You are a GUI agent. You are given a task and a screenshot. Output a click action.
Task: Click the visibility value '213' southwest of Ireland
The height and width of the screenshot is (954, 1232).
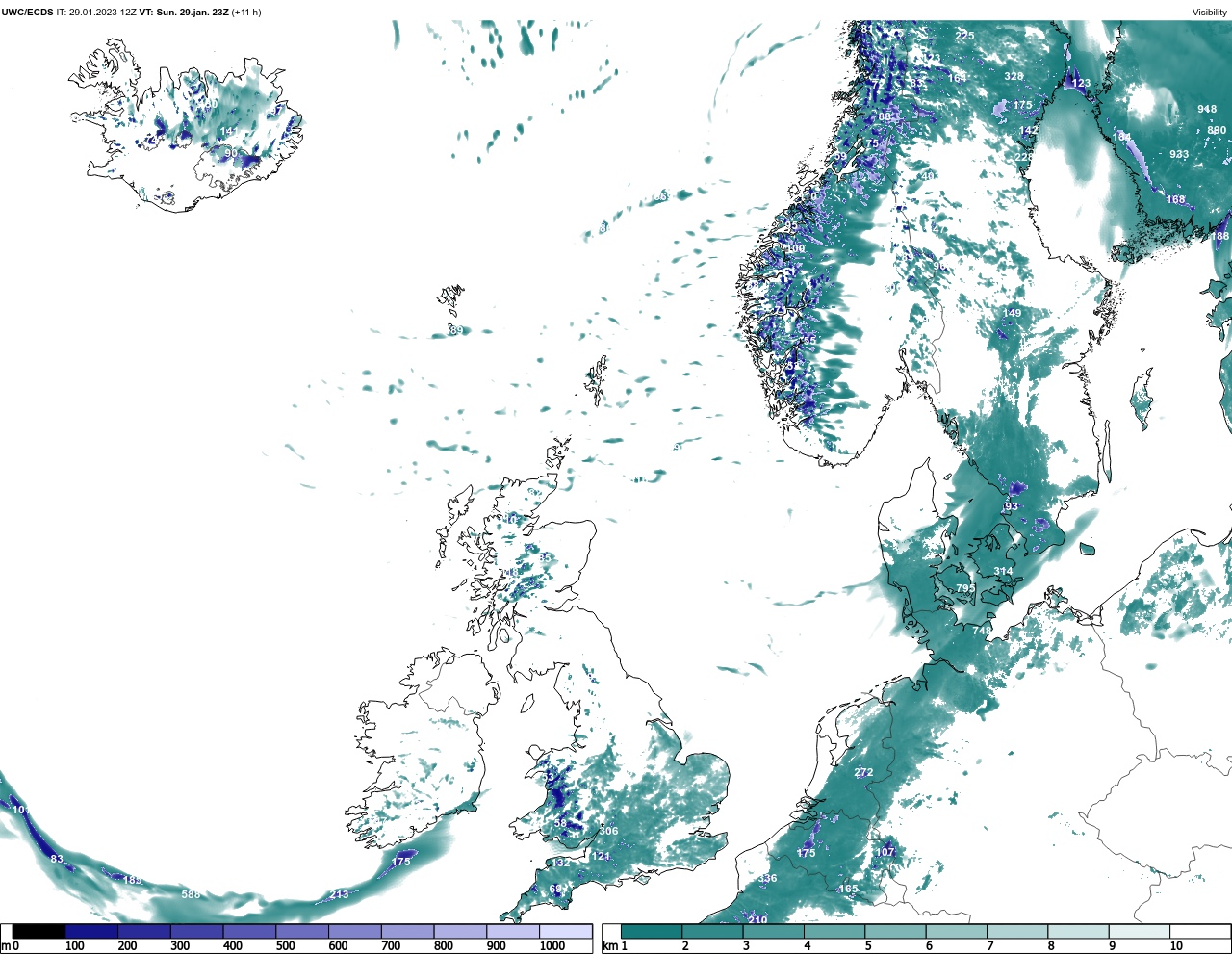[339, 894]
